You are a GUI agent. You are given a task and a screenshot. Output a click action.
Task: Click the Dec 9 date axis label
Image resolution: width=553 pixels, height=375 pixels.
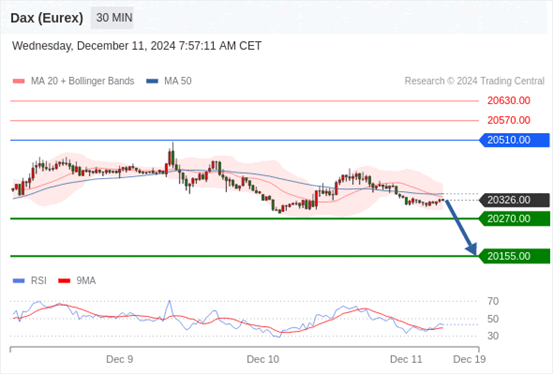click(120, 359)
